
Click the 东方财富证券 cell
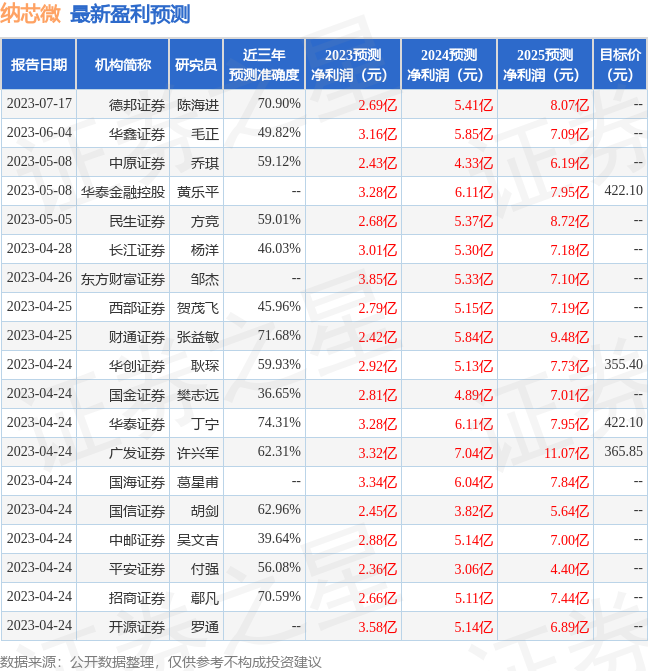pos(123,279)
